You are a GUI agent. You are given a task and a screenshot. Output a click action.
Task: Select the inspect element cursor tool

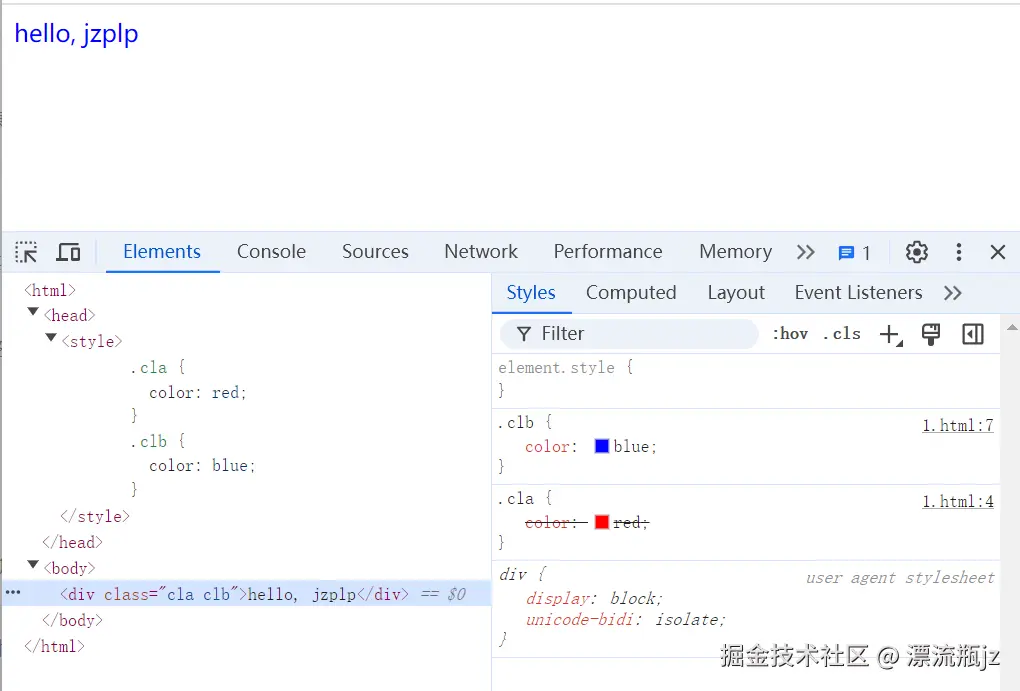25,252
